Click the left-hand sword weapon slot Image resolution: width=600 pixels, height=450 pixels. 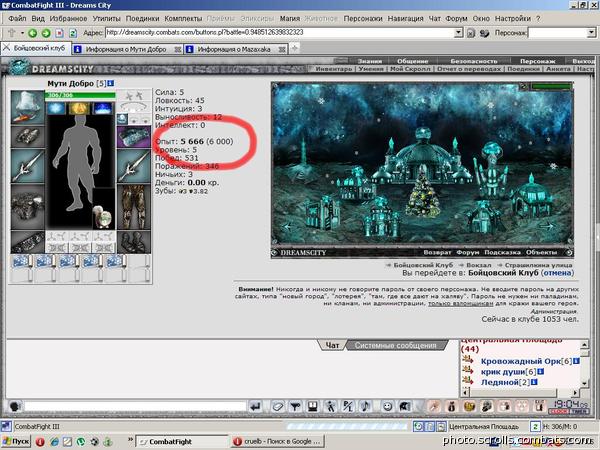(27, 166)
